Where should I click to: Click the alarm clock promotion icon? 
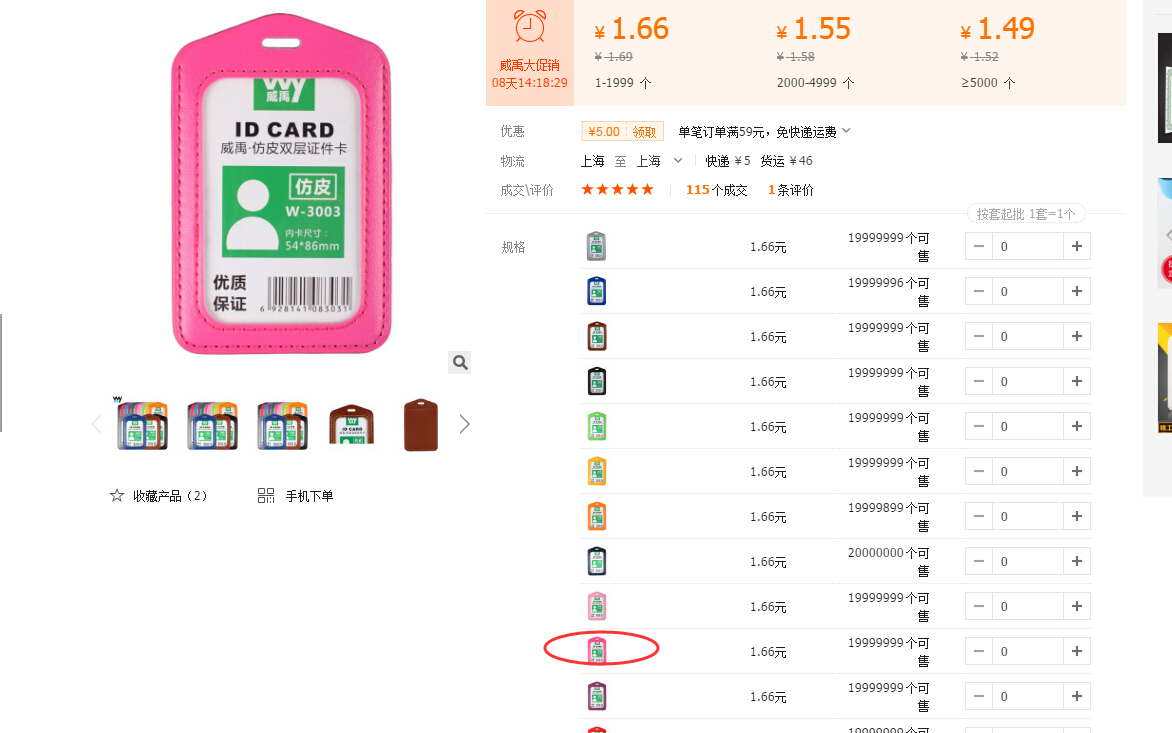click(530, 27)
